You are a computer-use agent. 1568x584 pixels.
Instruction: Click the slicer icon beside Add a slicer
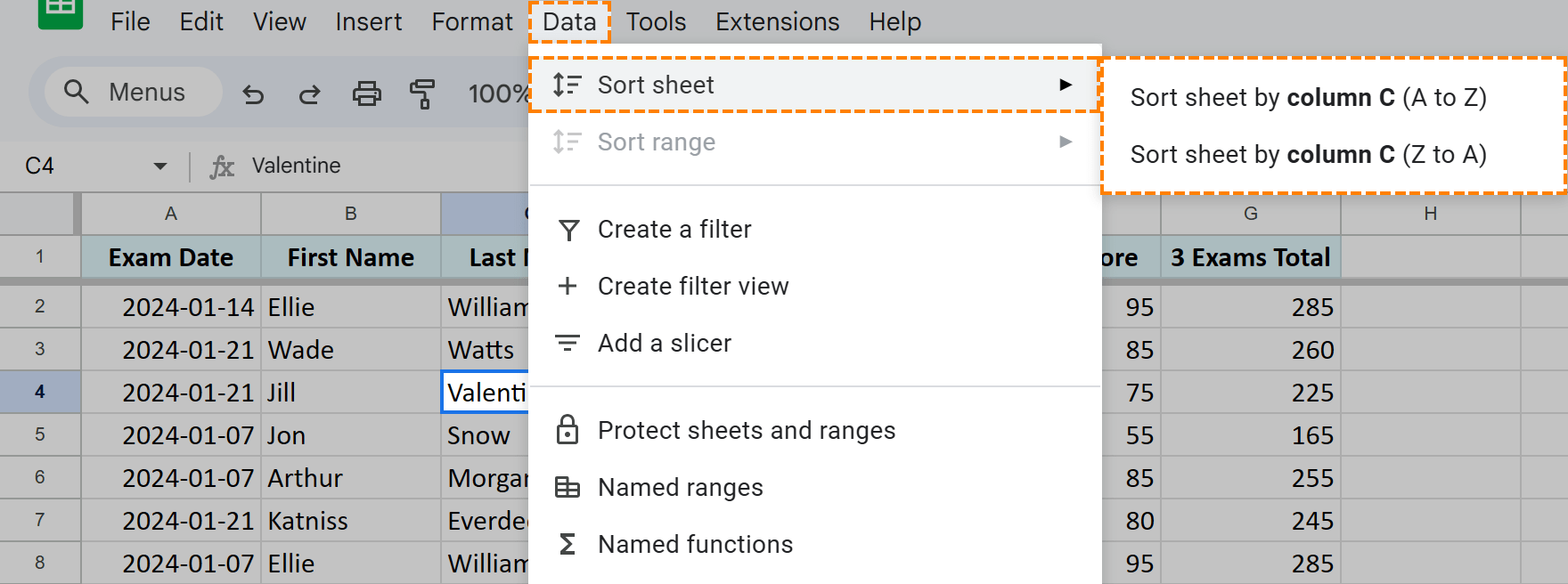pos(568,343)
